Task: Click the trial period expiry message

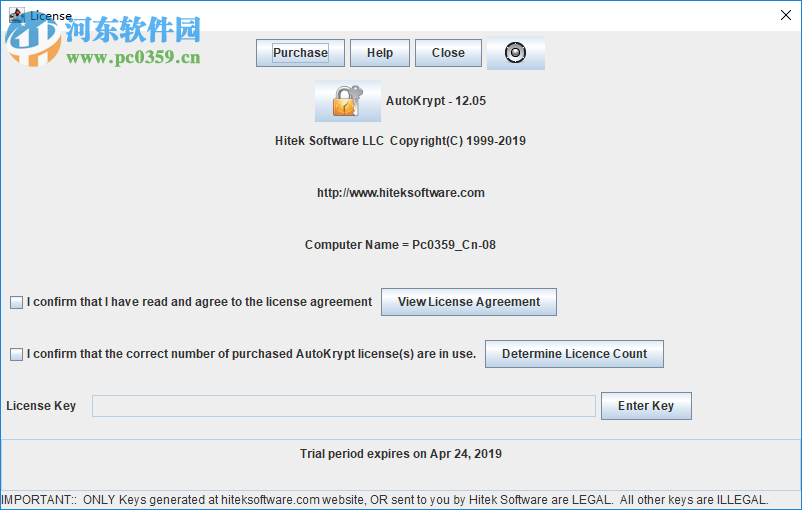Action: click(x=400, y=454)
